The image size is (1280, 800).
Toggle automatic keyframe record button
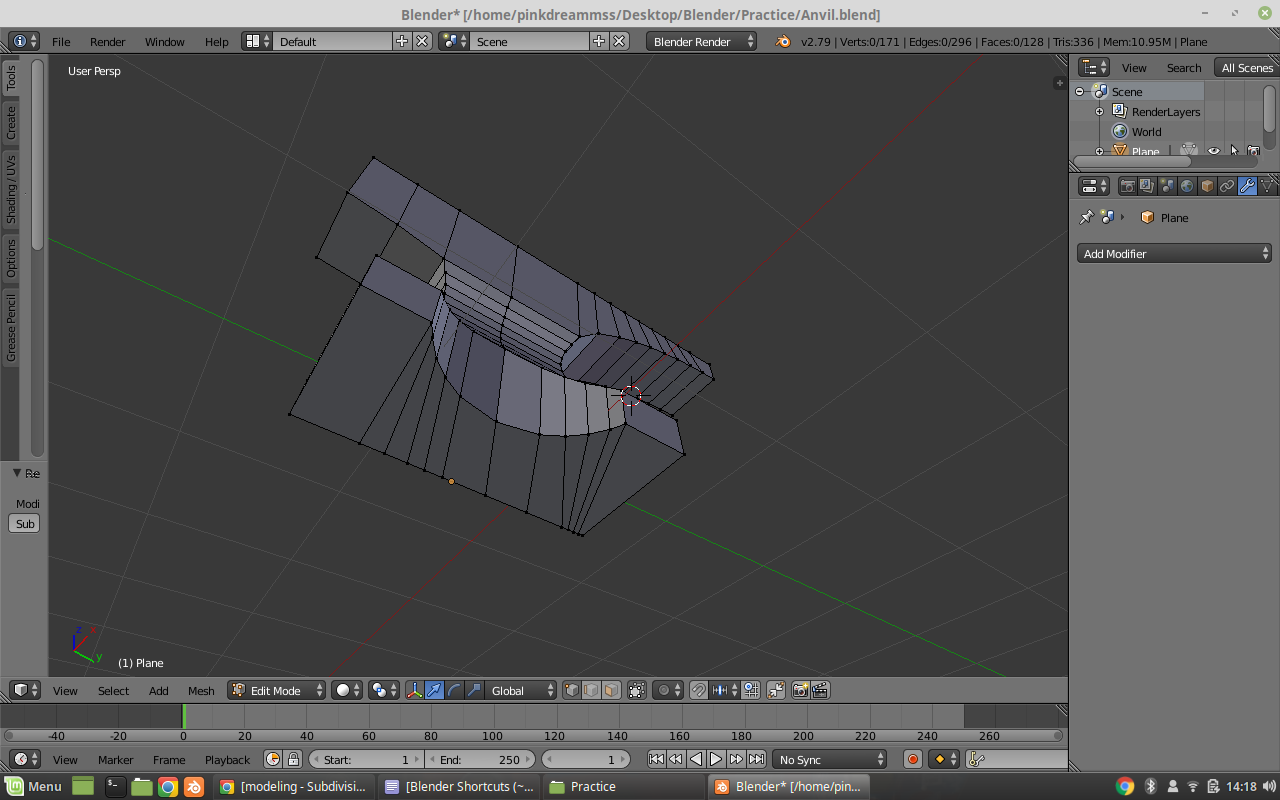(x=912, y=759)
